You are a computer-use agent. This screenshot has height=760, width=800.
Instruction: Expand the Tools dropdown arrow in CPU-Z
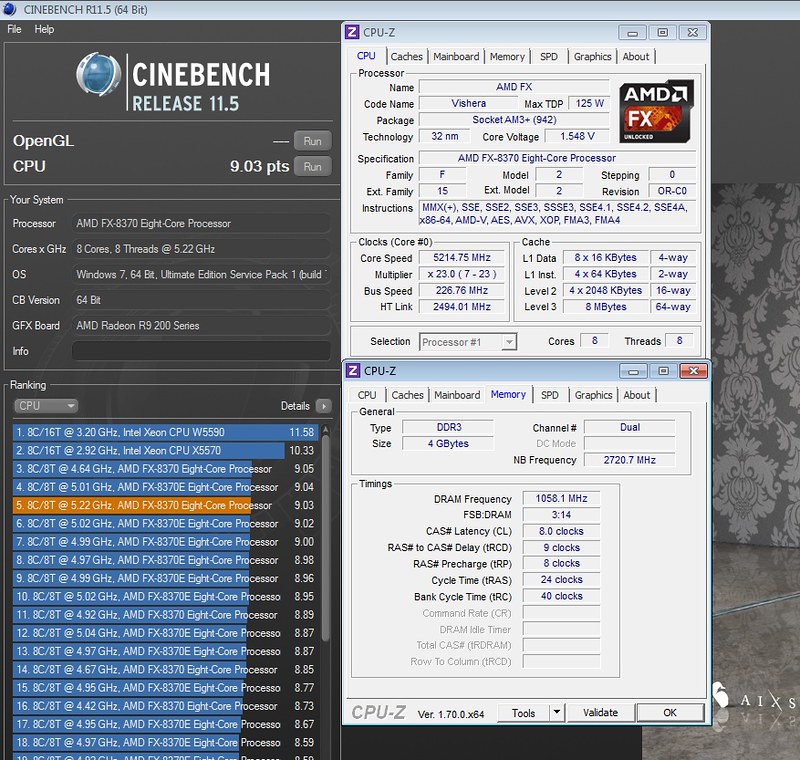pos(557,713)
